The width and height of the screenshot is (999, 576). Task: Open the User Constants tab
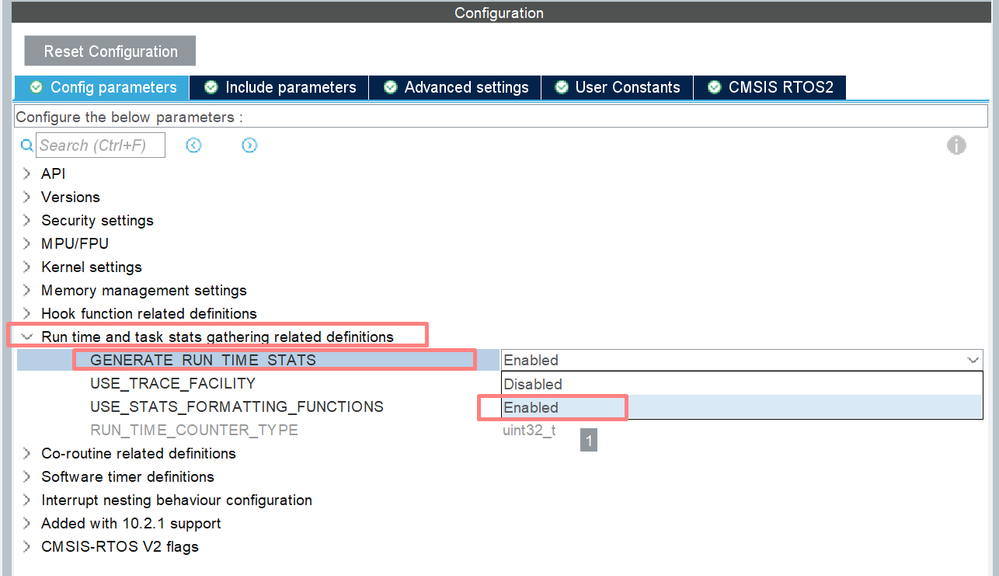pos(617,87)
